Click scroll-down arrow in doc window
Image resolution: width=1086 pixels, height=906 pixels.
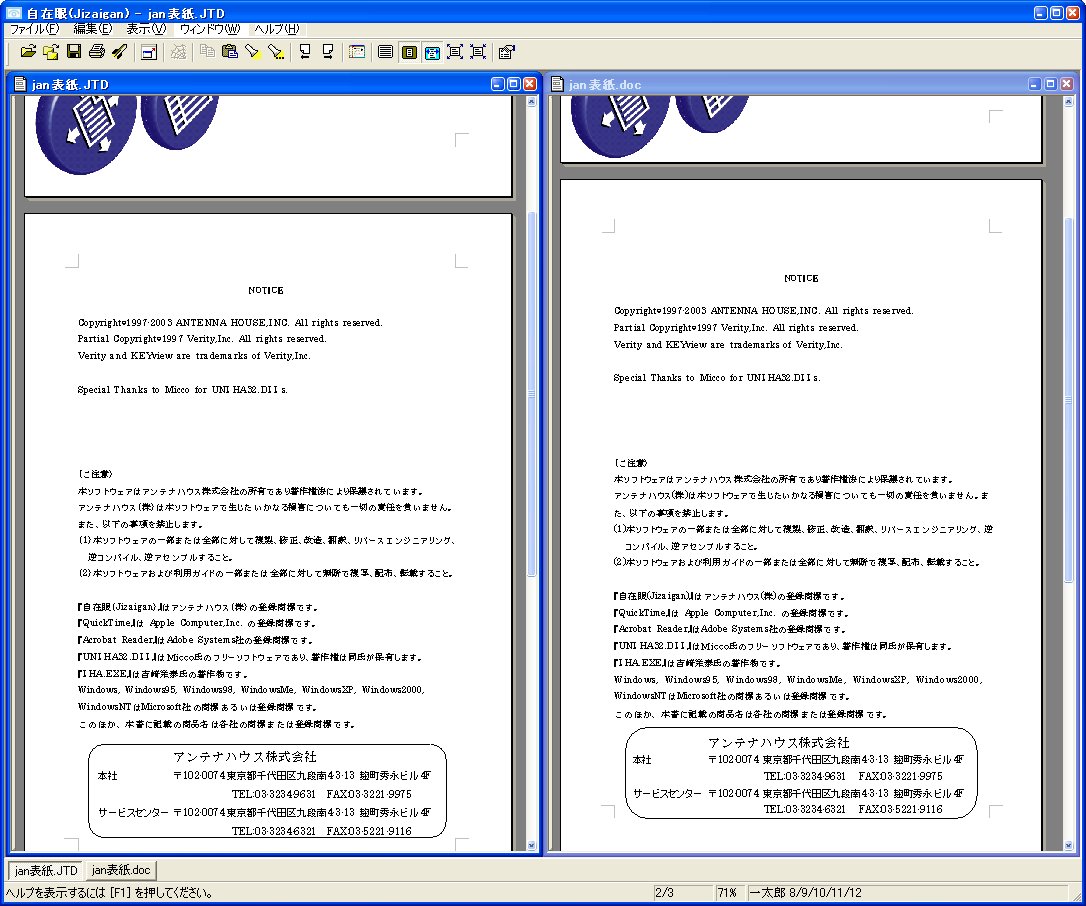[1068, 845]
